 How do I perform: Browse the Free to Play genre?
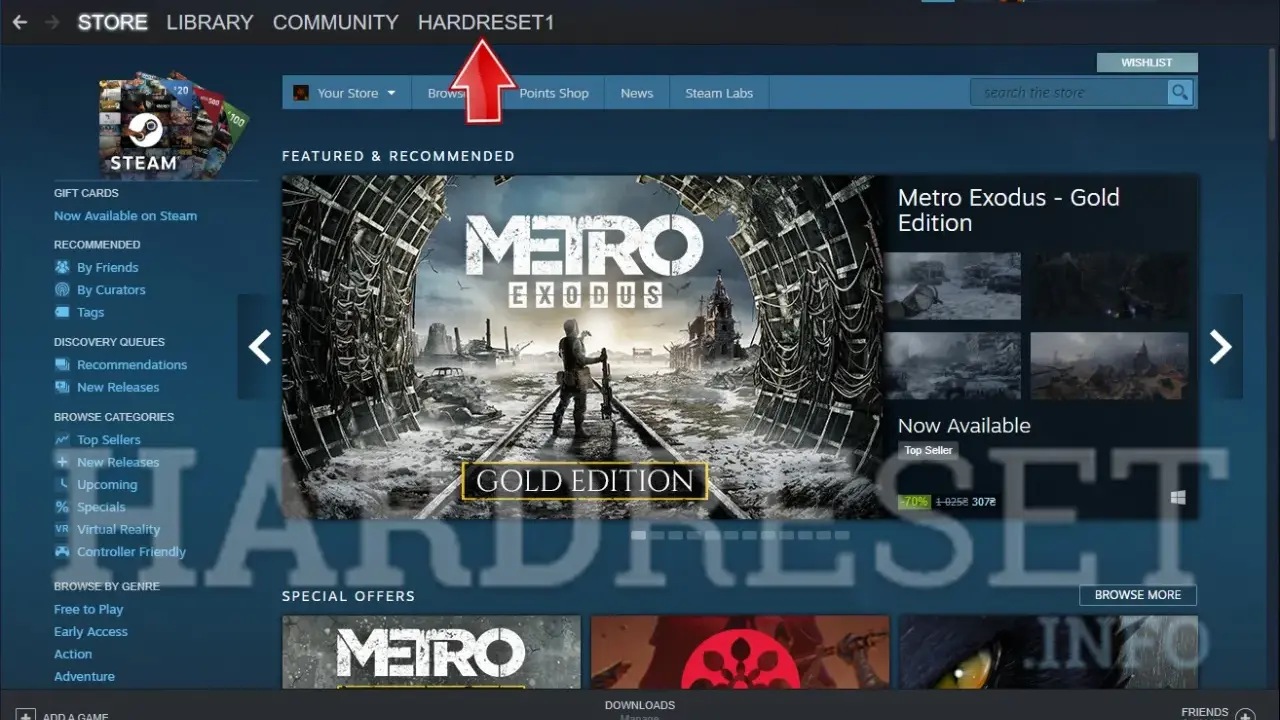[88, 609]
